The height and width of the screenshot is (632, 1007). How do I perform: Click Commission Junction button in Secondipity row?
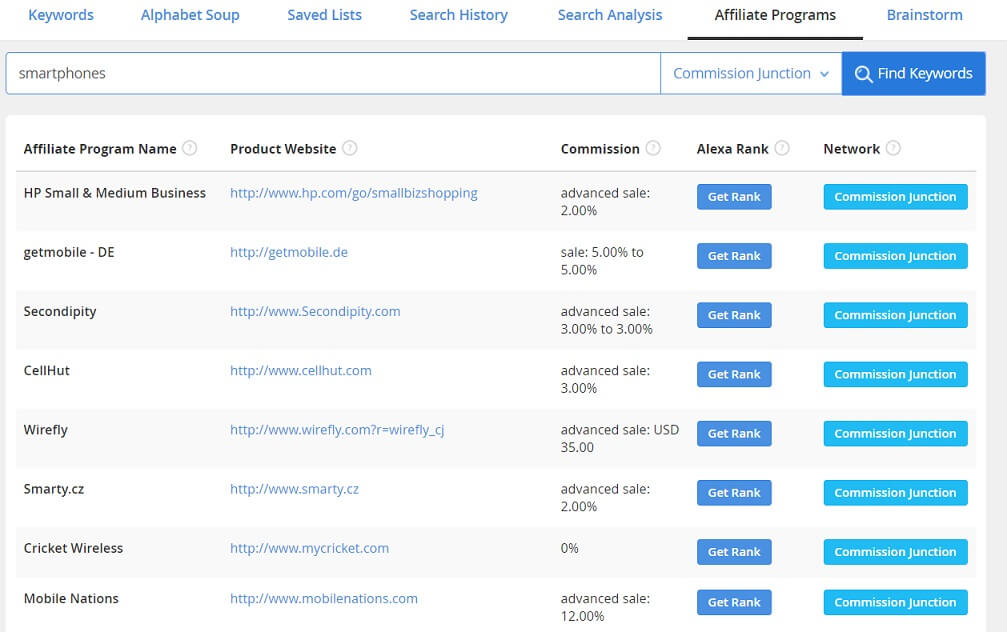895,315
